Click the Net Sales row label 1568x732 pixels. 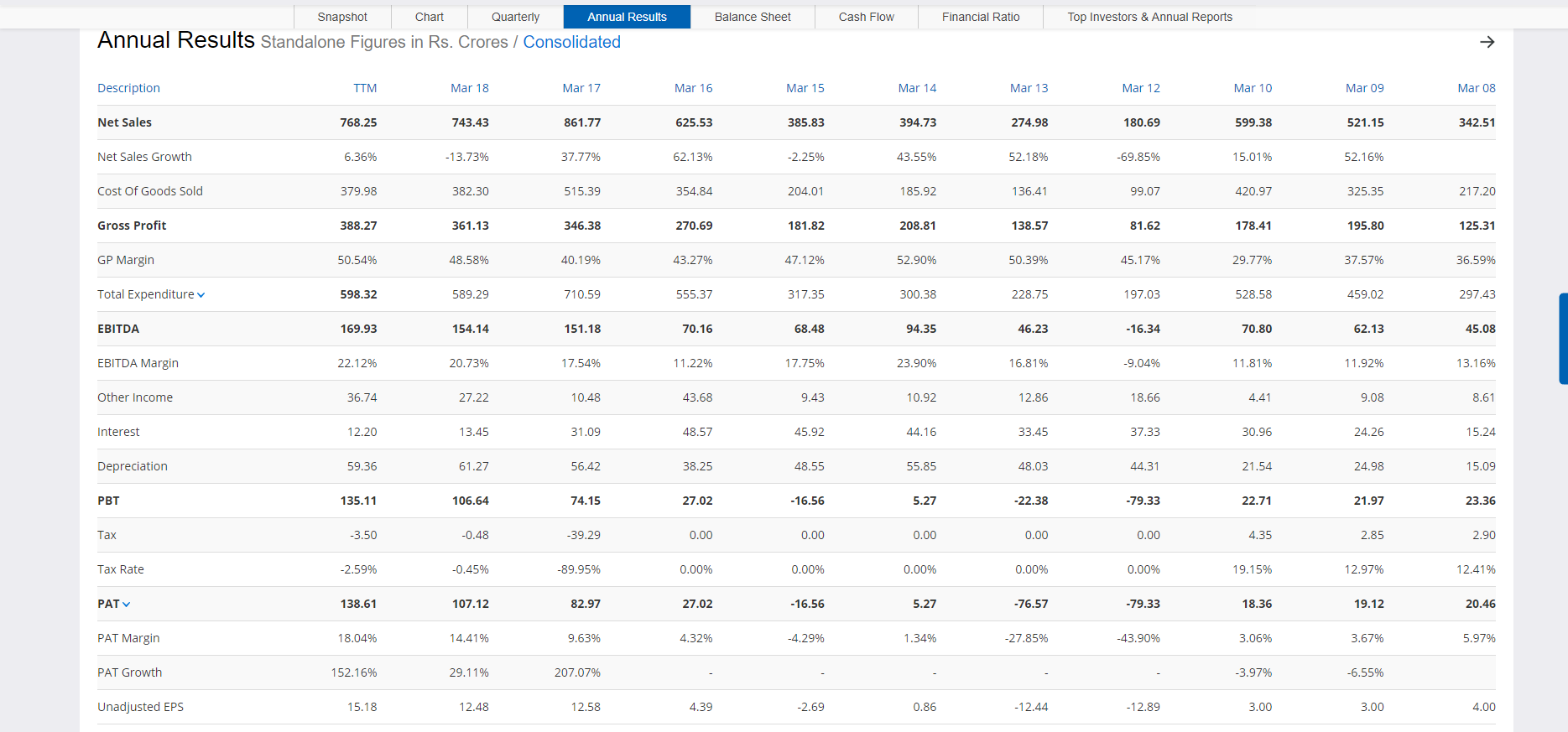[124, 122]
